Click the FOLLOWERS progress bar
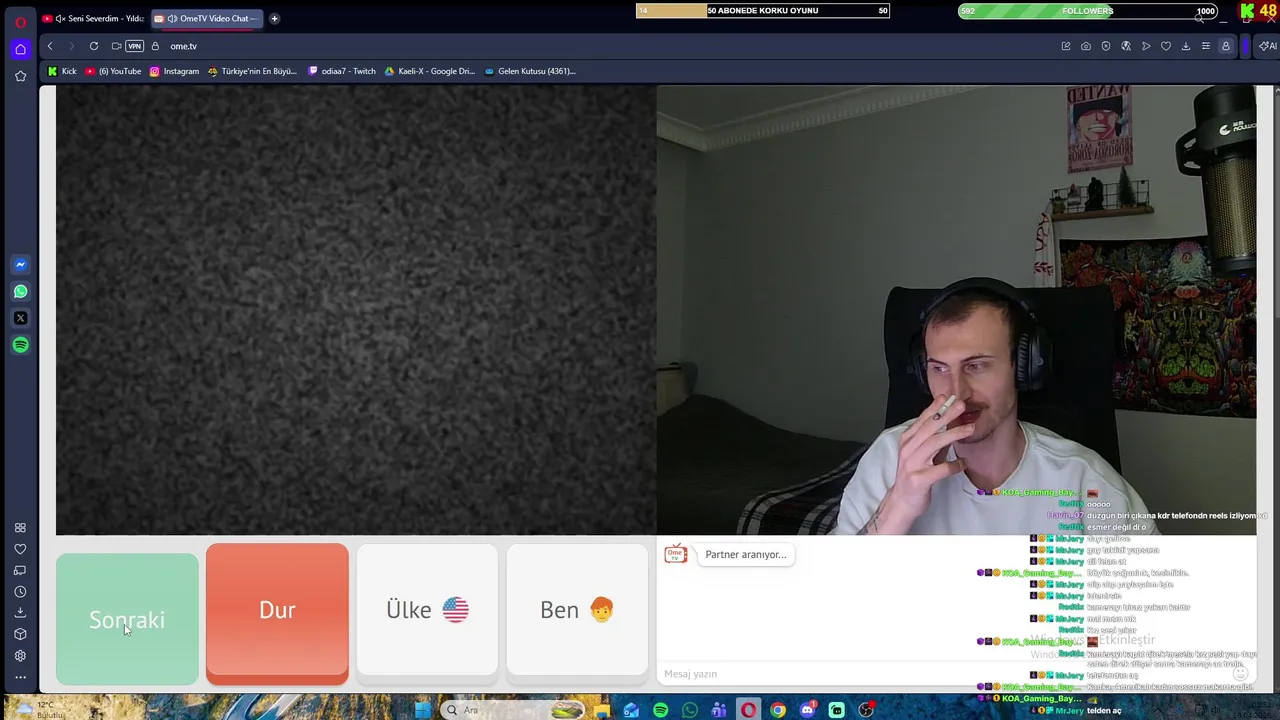The width and height of the screenshot is (1280, 720). click(x=1087, y=11)
